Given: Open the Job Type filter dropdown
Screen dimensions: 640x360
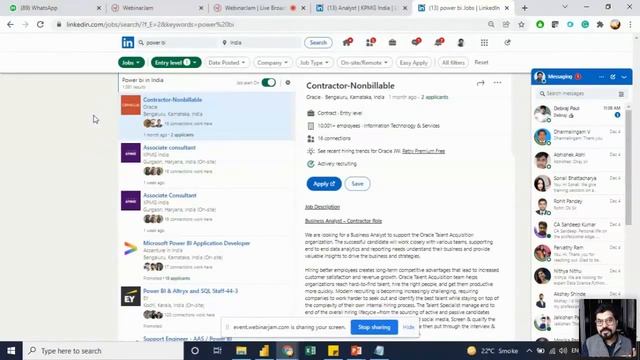Looking at the screenshot, I should (x=314, y=62).
